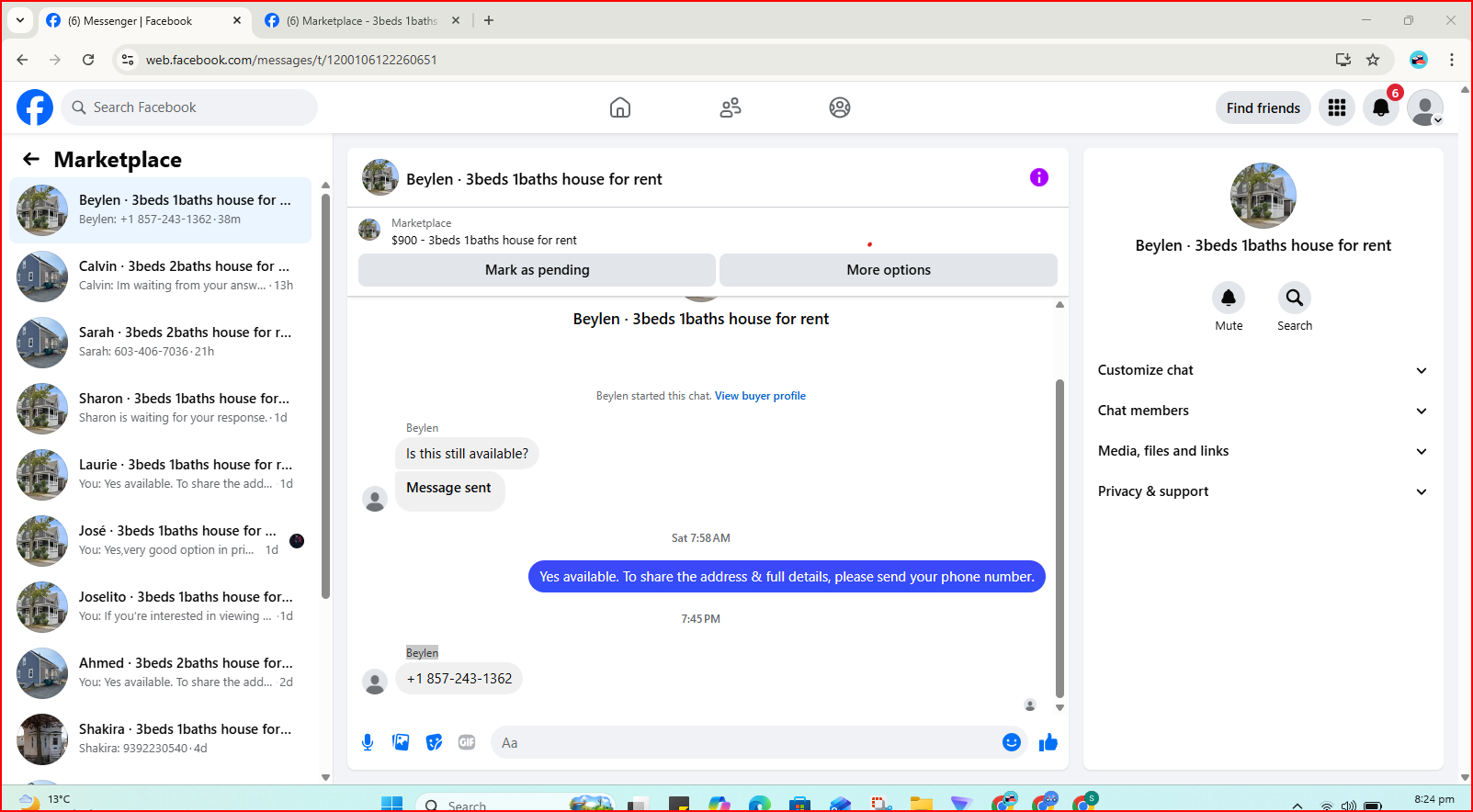Bookmark this page with the star icon
The width and height of the screenshot is (1473, 812).
(1373, 60)
